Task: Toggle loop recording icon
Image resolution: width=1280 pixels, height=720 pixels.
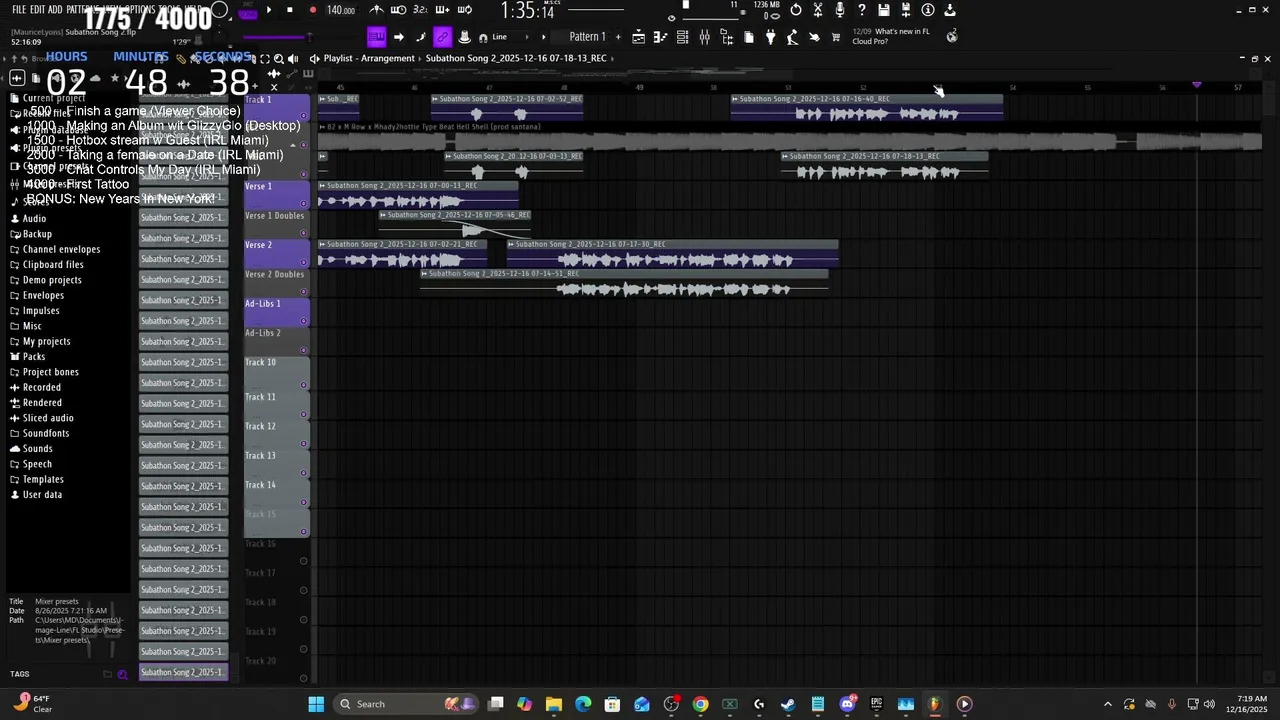Action: pyautogui.click(x=464, y=10)
